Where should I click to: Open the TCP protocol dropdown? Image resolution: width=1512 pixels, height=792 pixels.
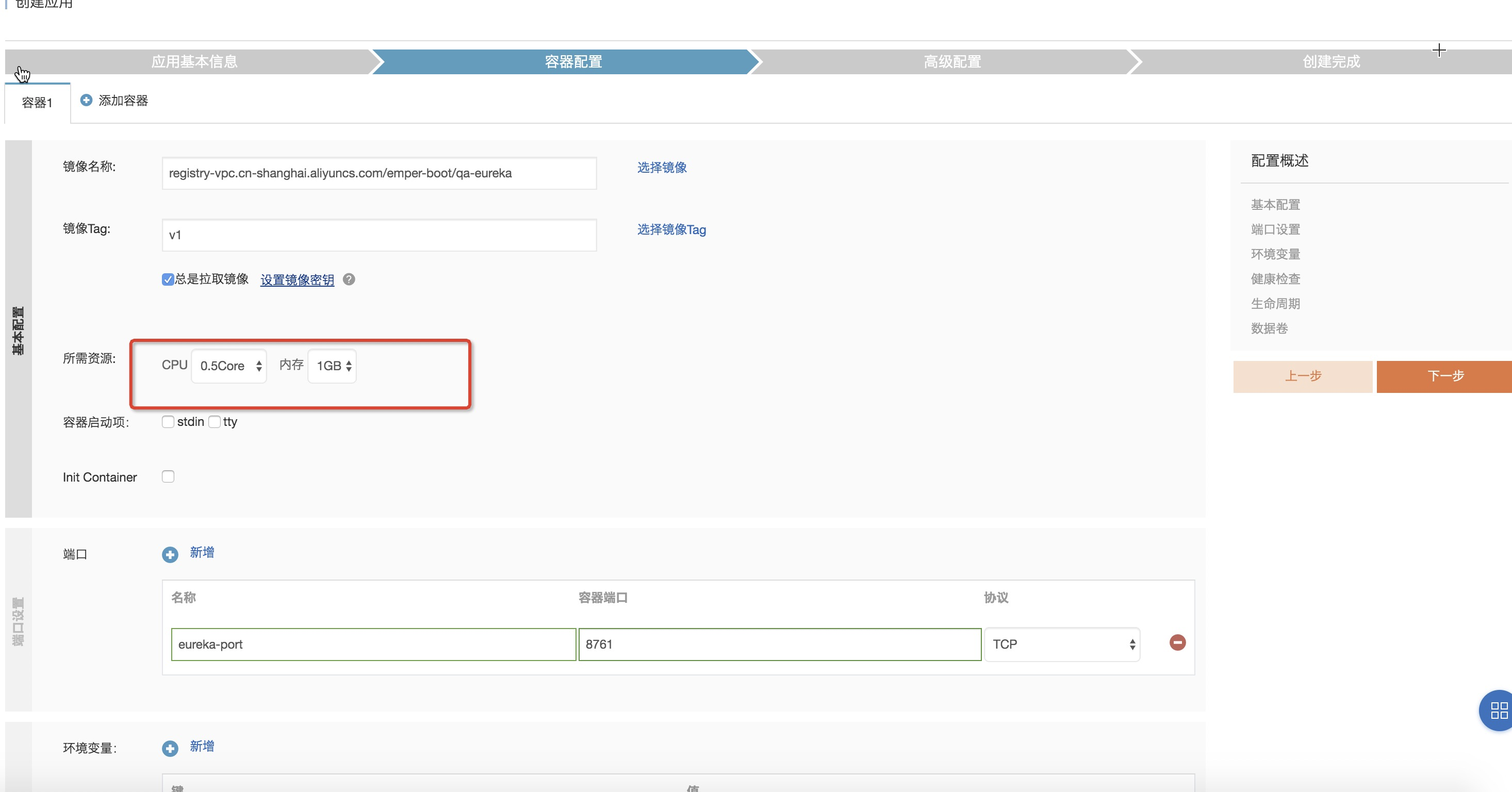click(1062, 644)
